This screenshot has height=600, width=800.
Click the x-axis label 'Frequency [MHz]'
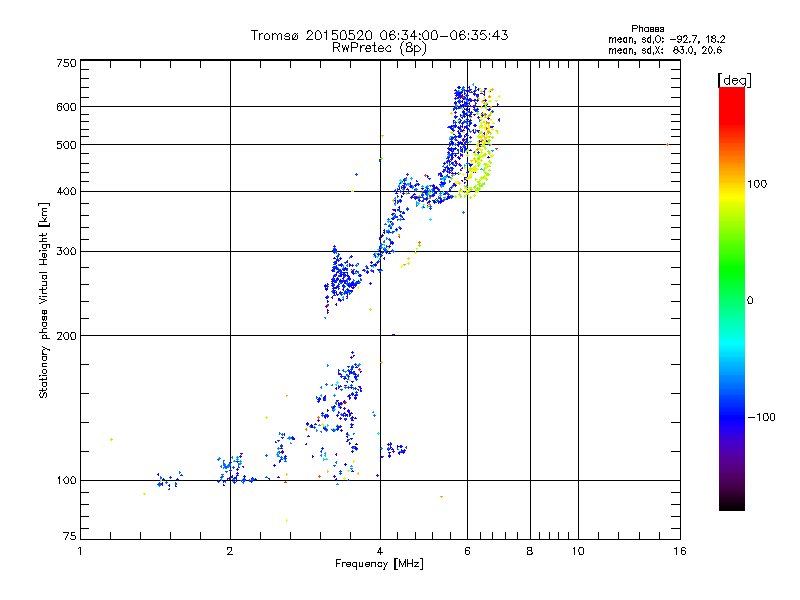coord(379,564)
